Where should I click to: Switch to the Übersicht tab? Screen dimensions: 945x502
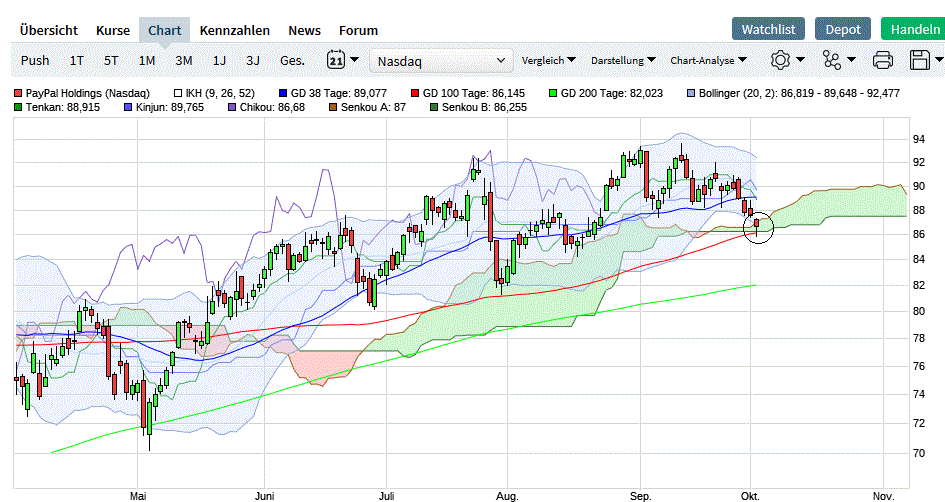coord(49,30)
